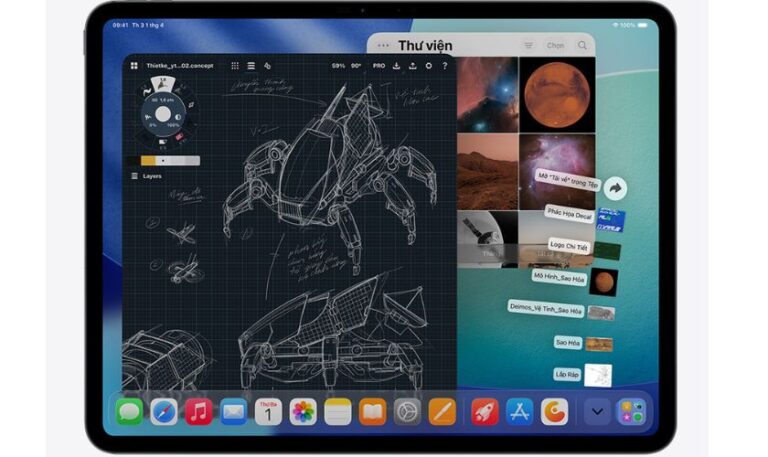This screenshot has height=457, width=768.
Task: Click the 90° rotation value
Action: [356, 66]
